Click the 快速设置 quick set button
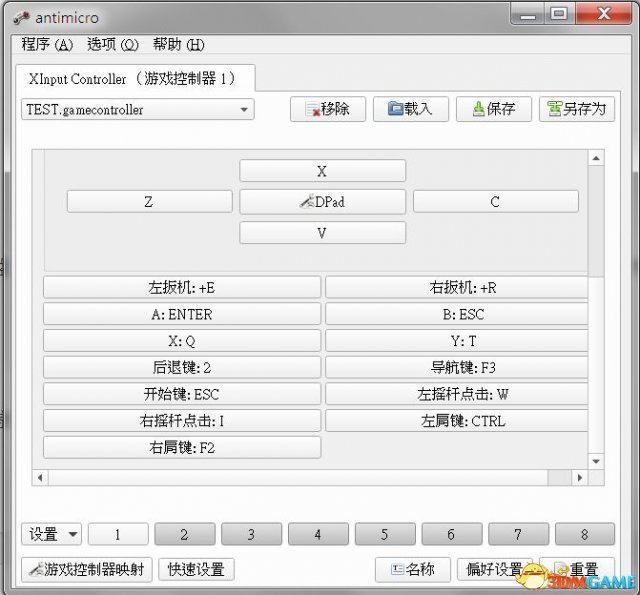This screenshot has width=640, height=595. coord(196,569)
